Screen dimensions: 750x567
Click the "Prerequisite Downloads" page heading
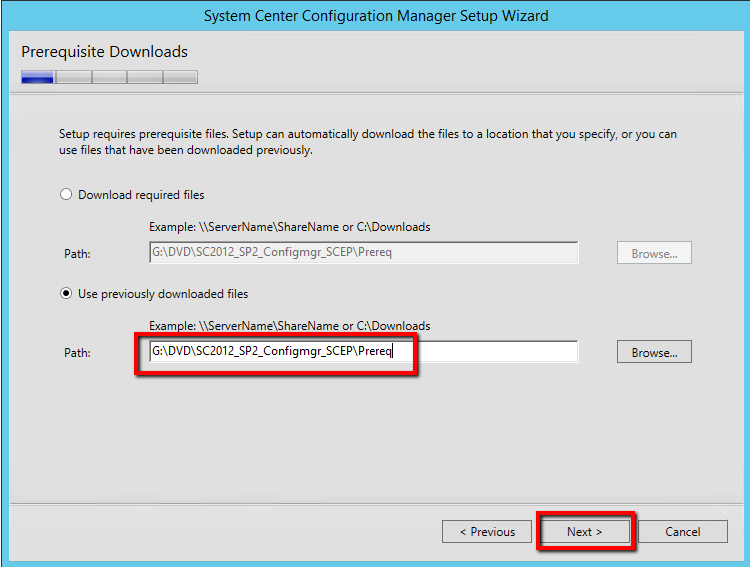[x=104, y=52]
